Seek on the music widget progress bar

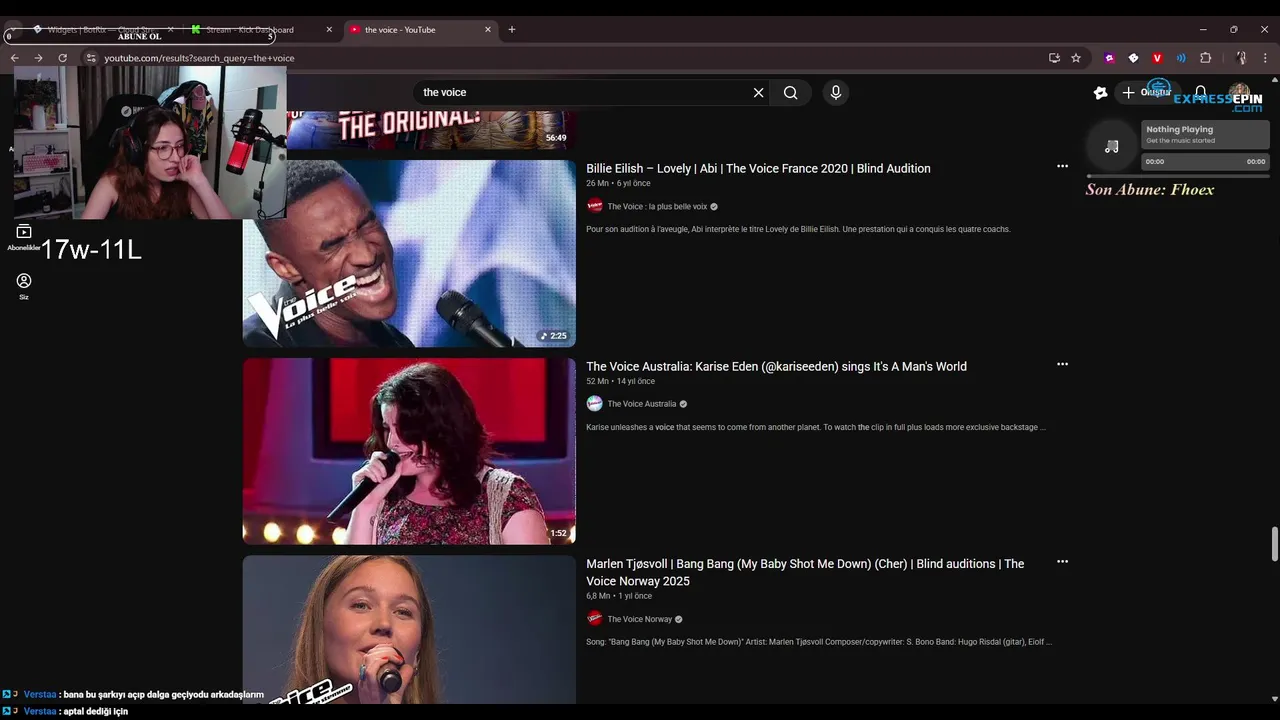pos(1178,176)
